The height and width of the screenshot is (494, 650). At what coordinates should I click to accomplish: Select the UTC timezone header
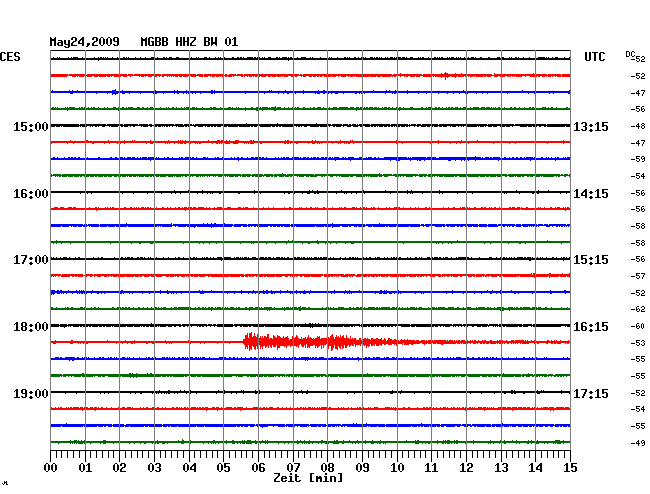tap(595, 57)
